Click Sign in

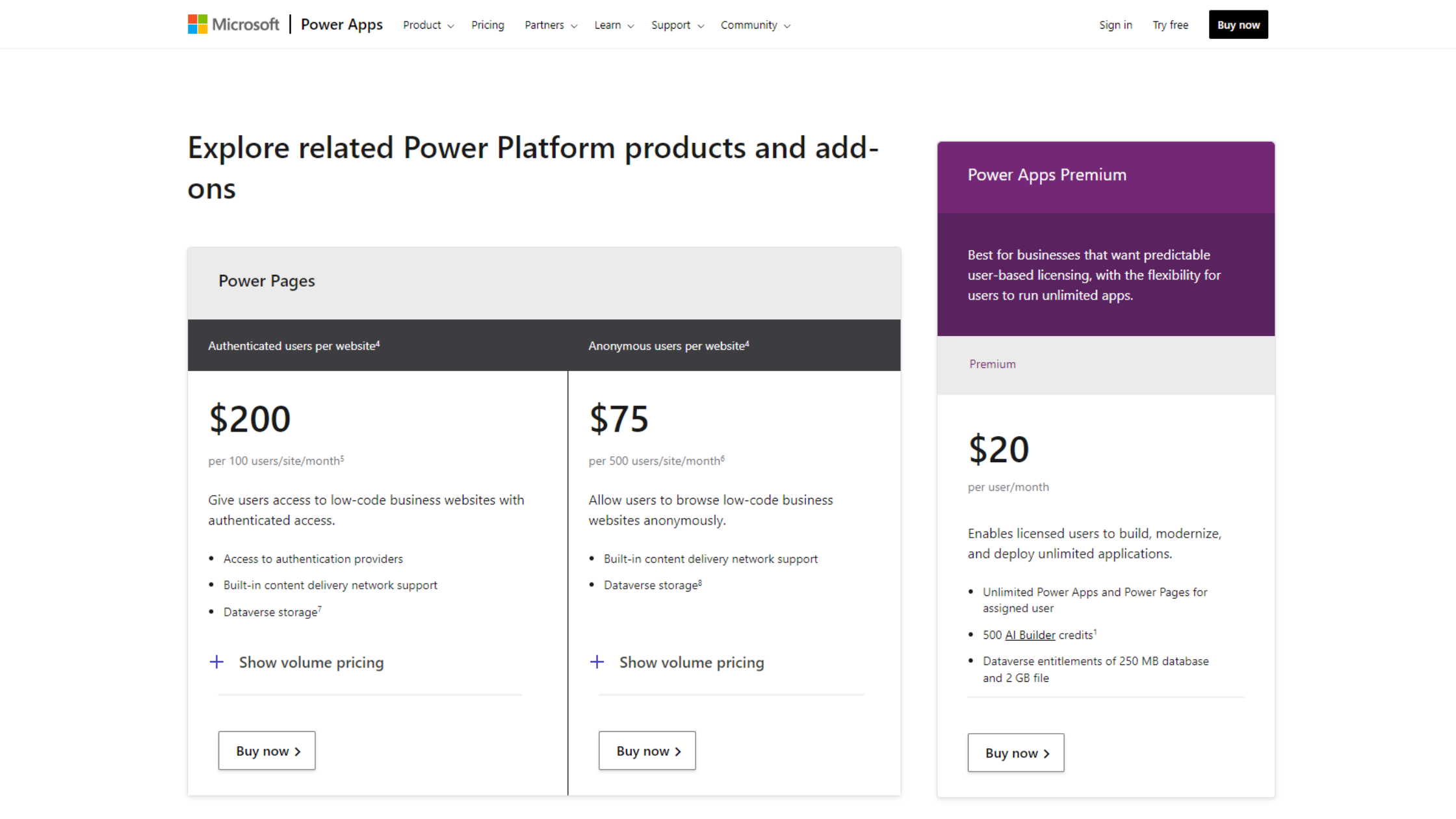1115,25
